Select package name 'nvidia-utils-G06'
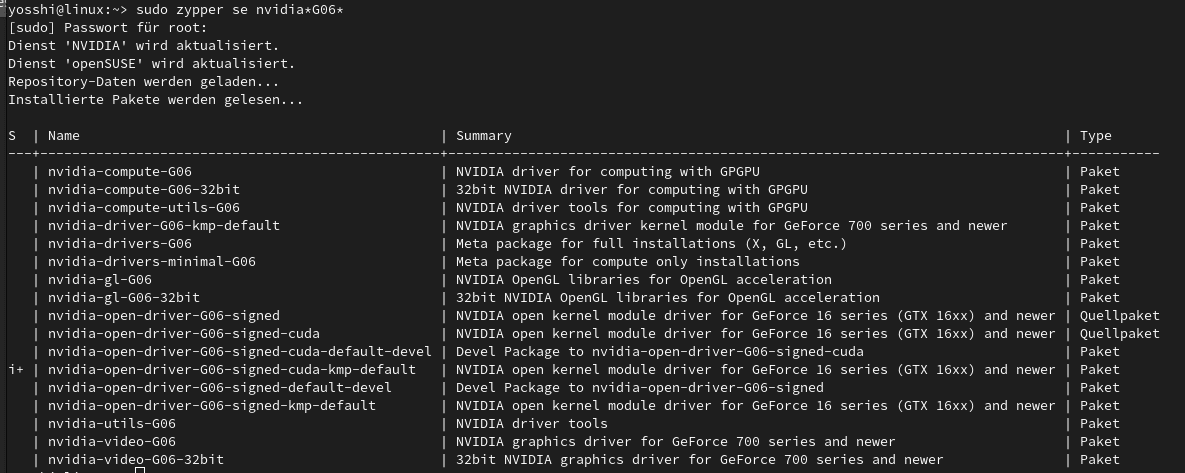The width and height of the screenshot is (1185, 473). (112, 424)
